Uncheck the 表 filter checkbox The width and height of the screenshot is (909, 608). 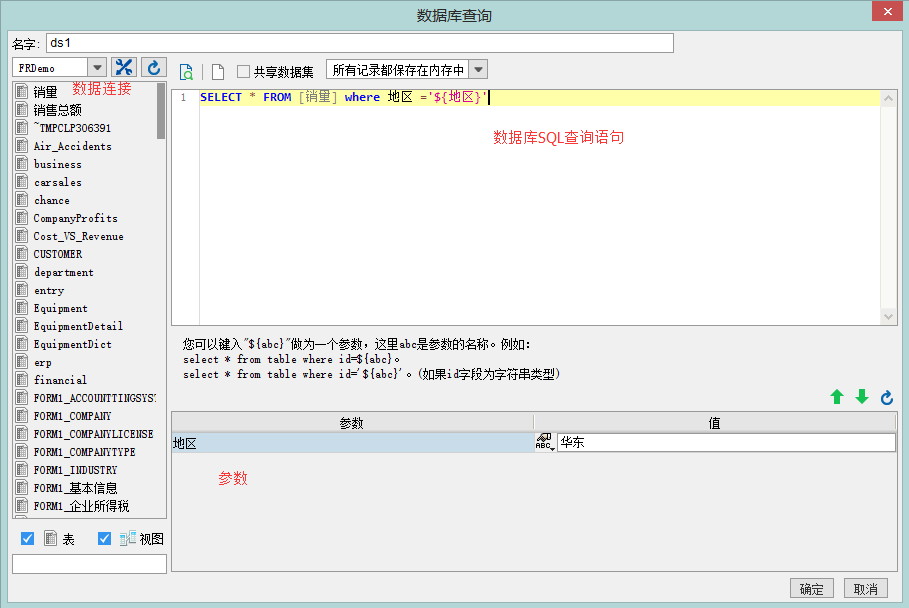point(27,538)
